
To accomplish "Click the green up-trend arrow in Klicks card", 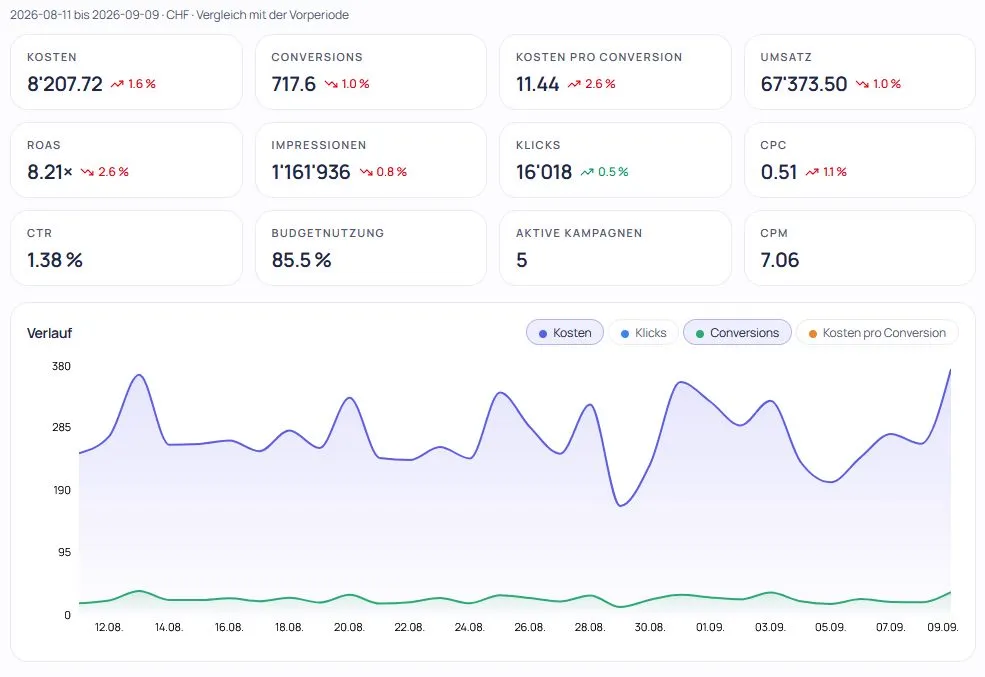I will pos(587,172).
